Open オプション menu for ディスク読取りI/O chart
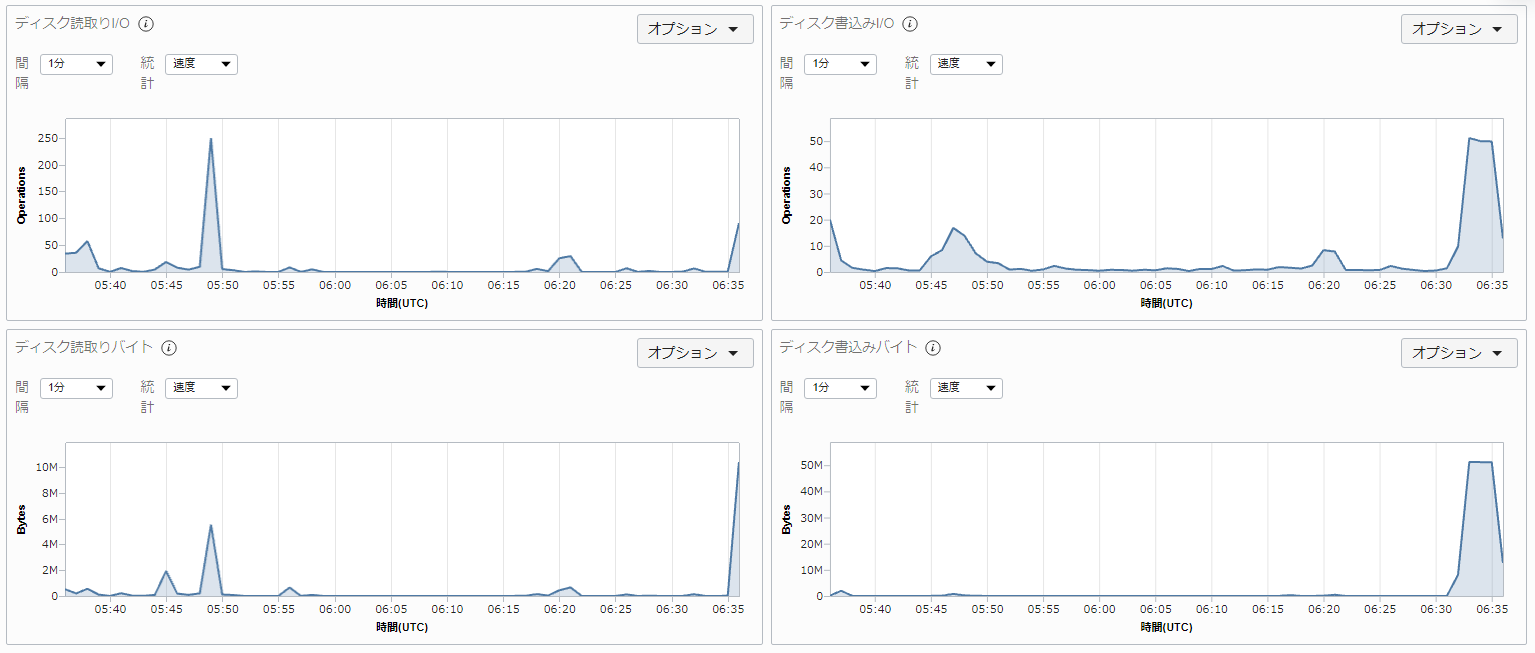Screen dimensions: 1535x653 [695, 29]
